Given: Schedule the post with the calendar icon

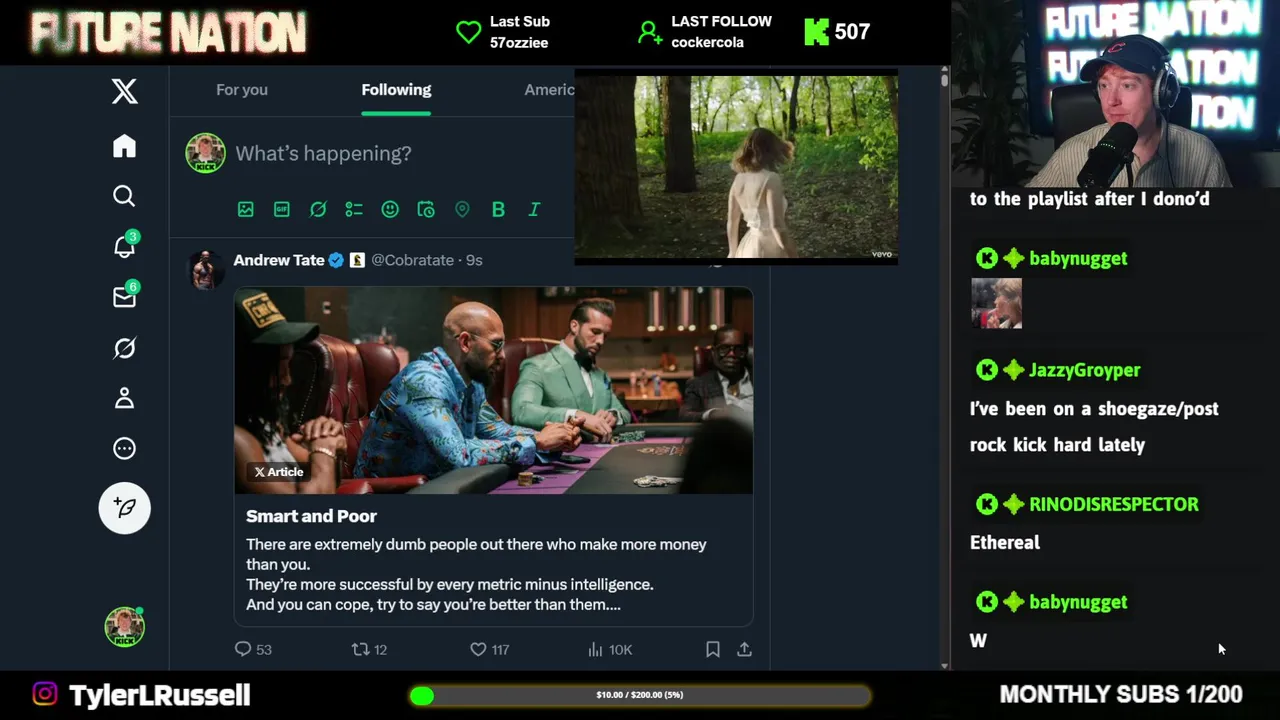Looking at the screenshot, I should (426, 209).
